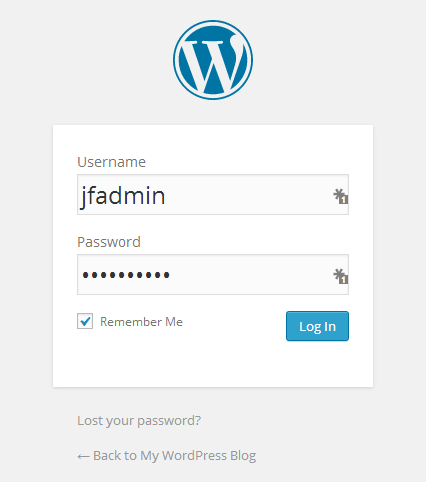Click the number badge on Username field icon
The image size is (426, 482).
click(x=344, y=199)
